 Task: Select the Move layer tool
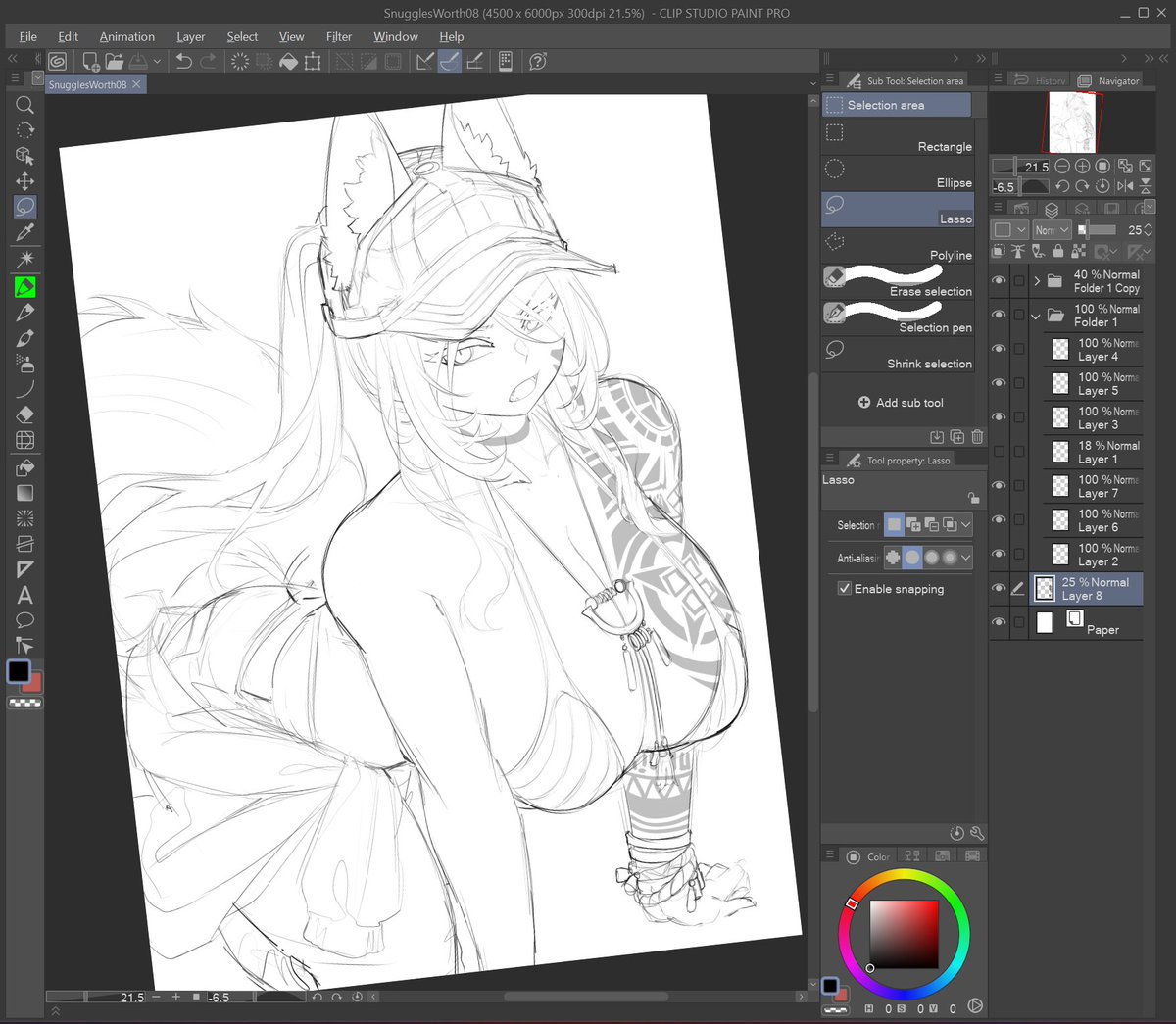click(x=25, y=181)
